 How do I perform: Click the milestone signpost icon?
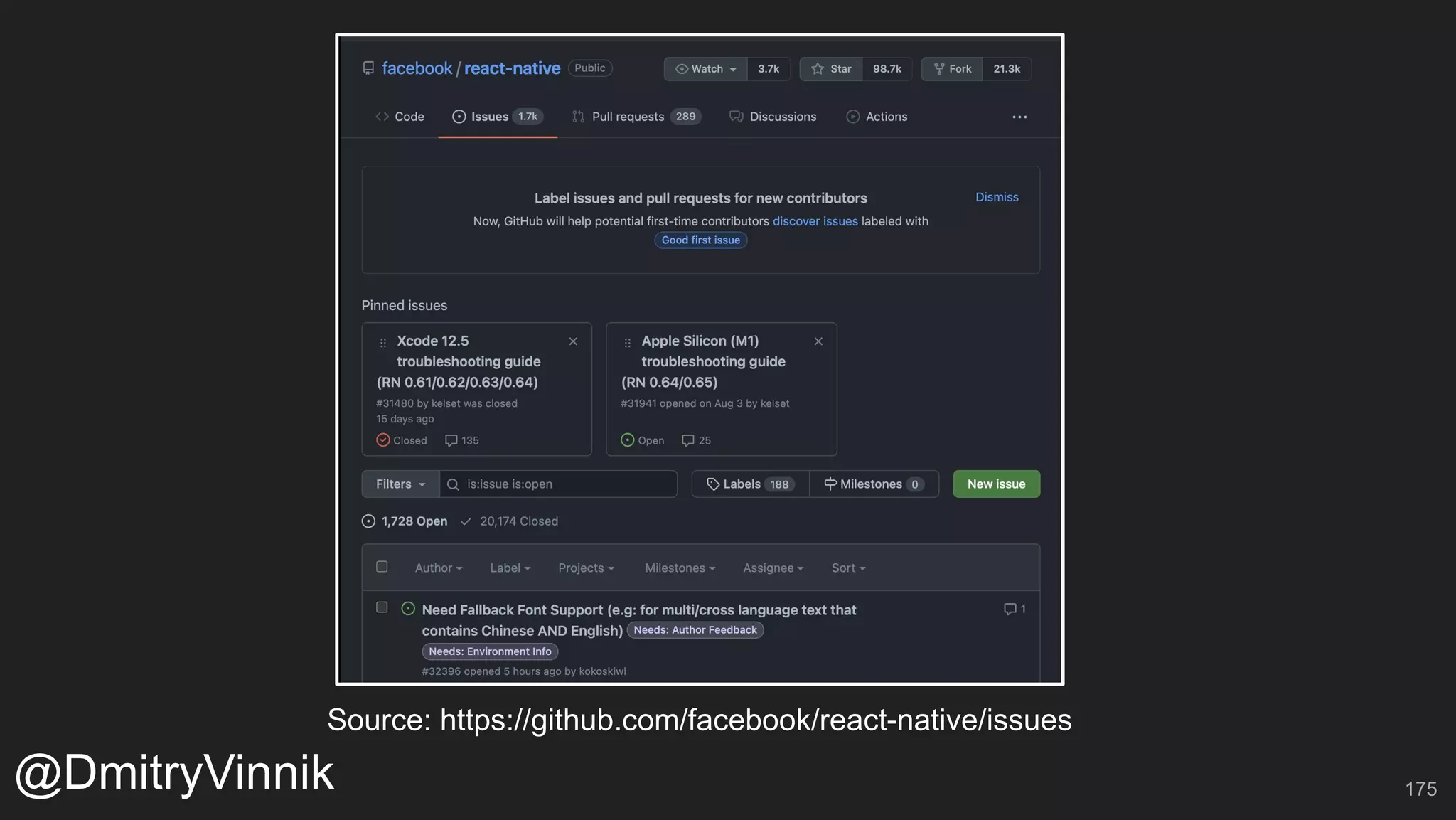[830, 484]
